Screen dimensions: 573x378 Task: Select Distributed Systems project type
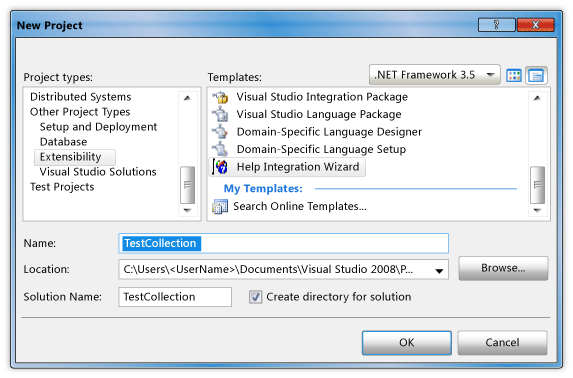click(80, 97)
